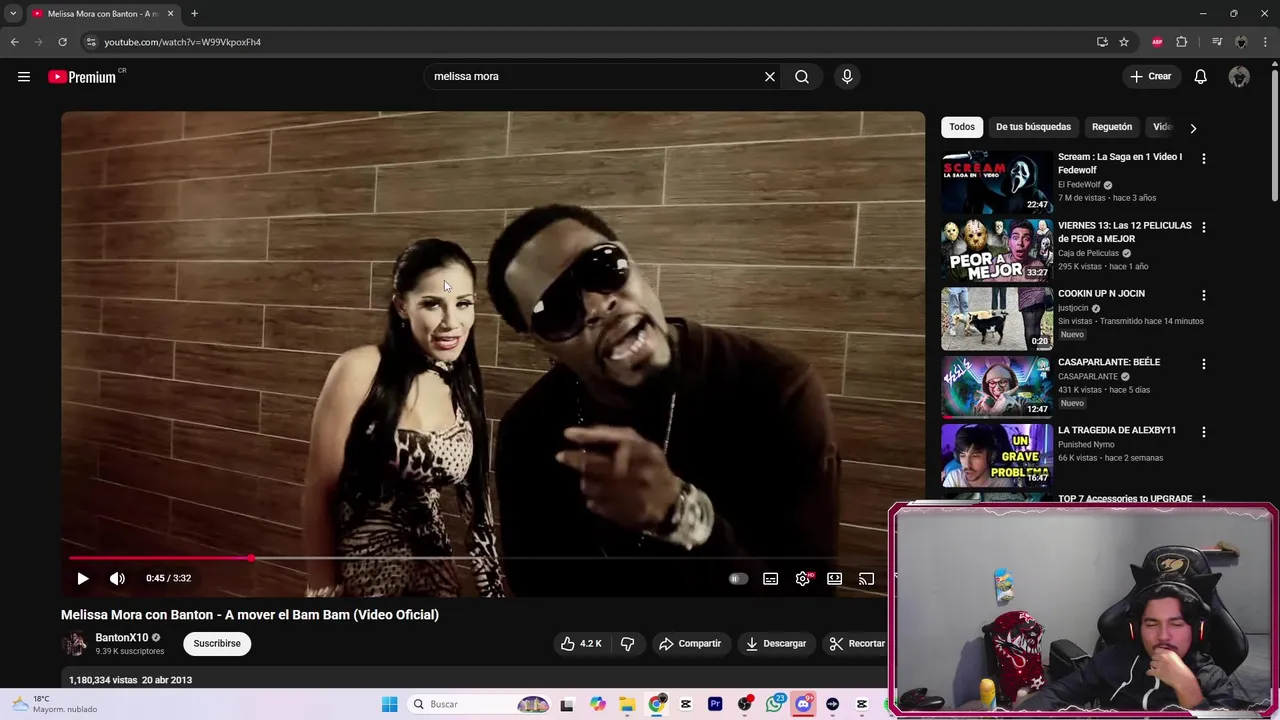Image resolution: width=1280 pixels, height=720 pixels.
Task: Clear the search text with the X
Action: point(770,77)
